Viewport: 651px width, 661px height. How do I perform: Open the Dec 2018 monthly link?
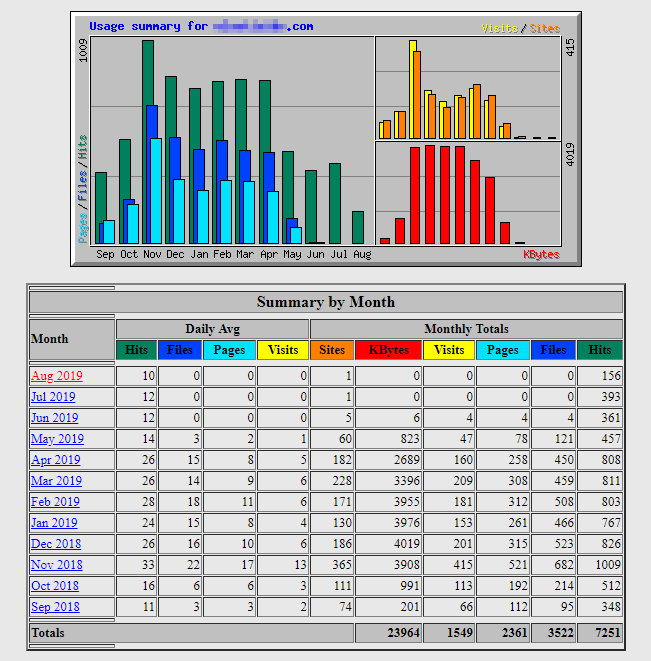pos(56,544)
